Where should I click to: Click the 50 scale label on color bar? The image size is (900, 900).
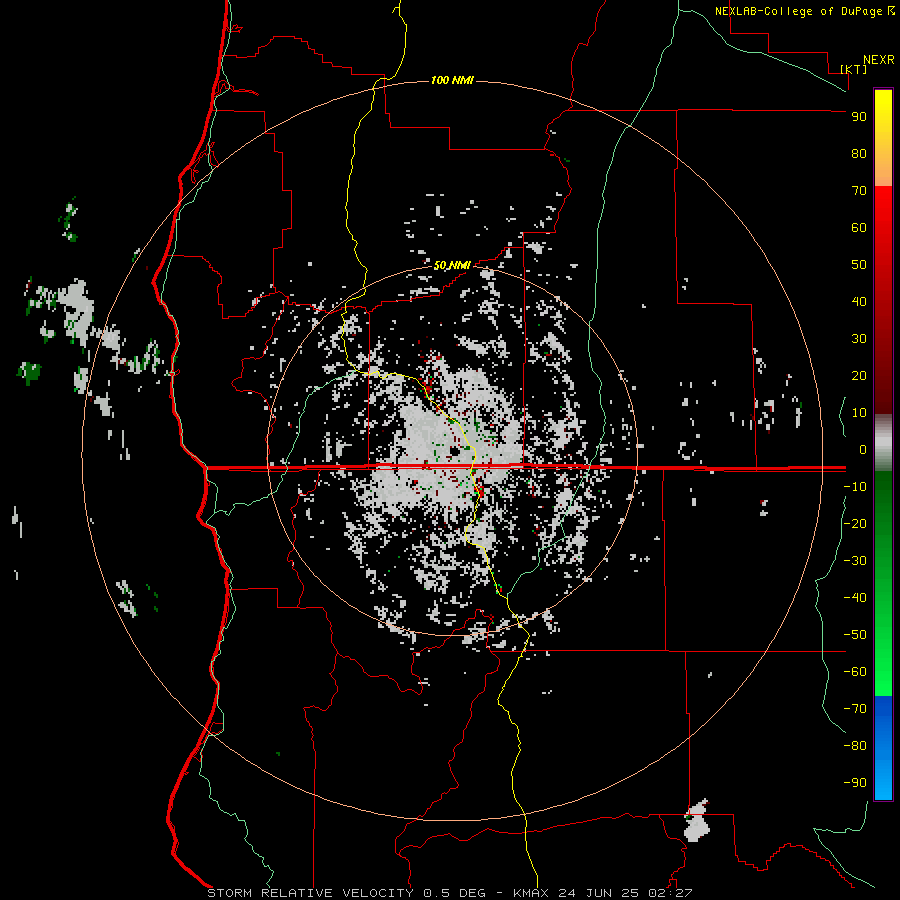(859, 265)
